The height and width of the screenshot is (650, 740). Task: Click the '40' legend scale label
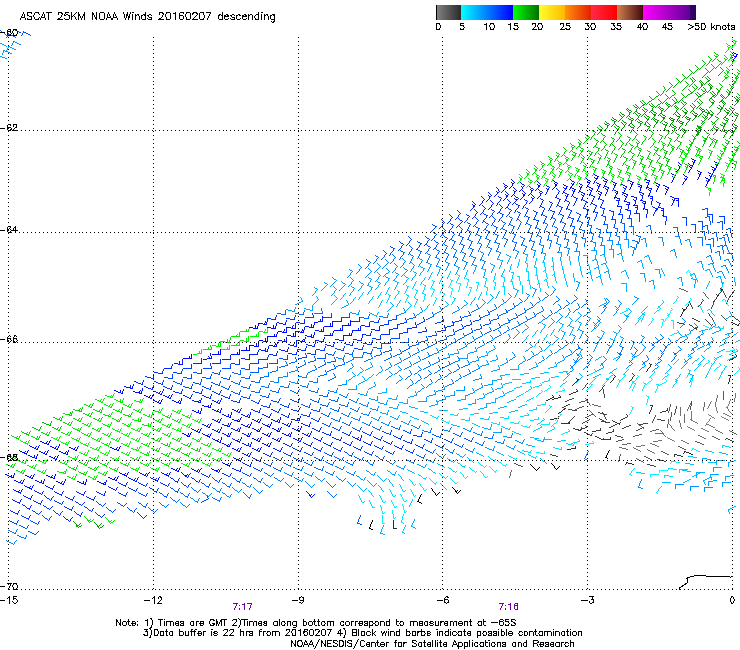click(x=642, y=27)
